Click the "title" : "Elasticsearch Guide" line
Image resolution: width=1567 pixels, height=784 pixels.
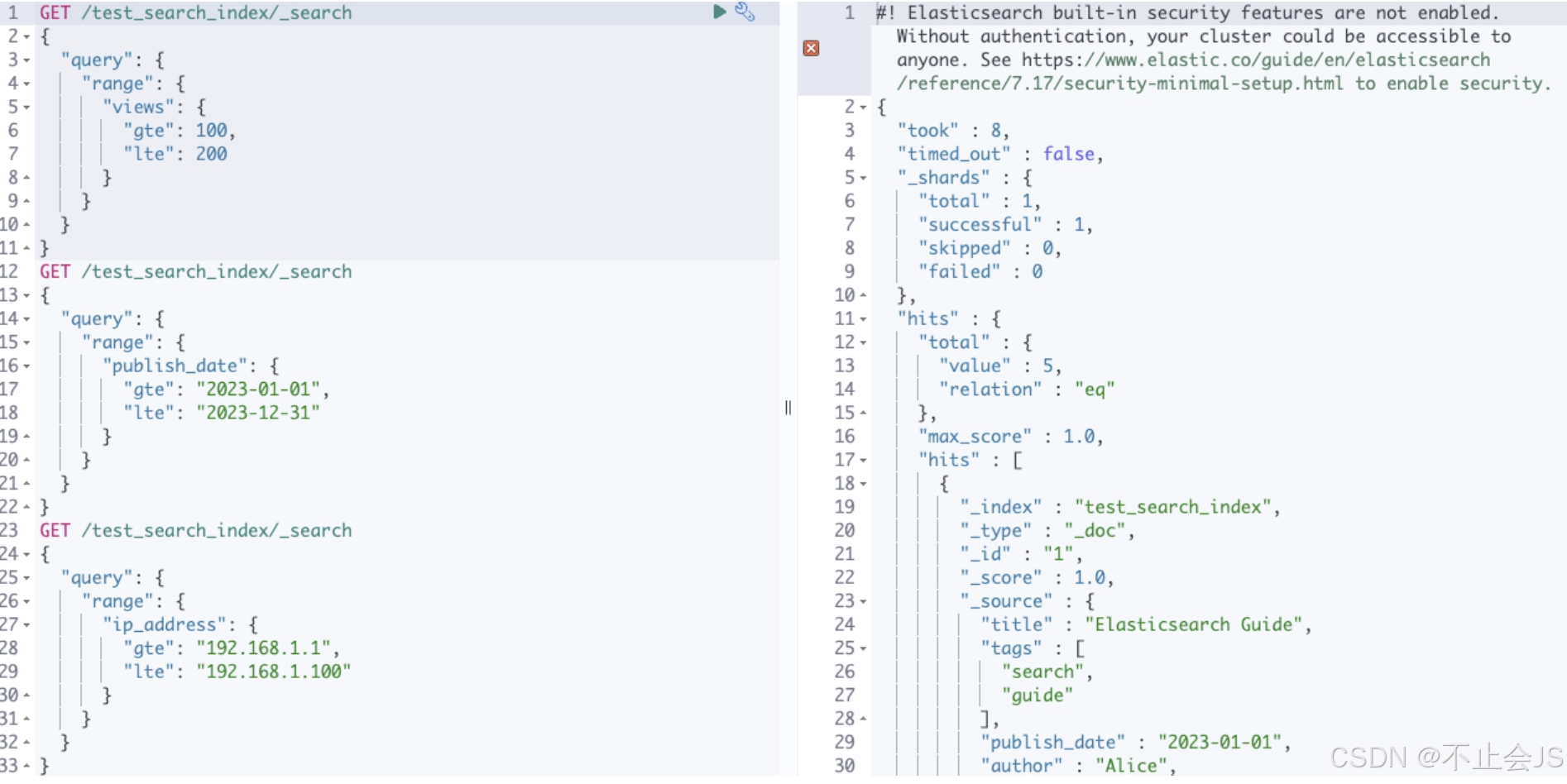tap(1146, 624)
